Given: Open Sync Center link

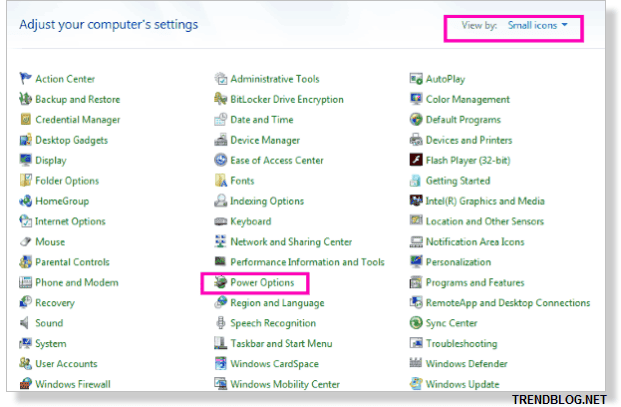Looking at the screenshot, I should (x=451, y=323).
